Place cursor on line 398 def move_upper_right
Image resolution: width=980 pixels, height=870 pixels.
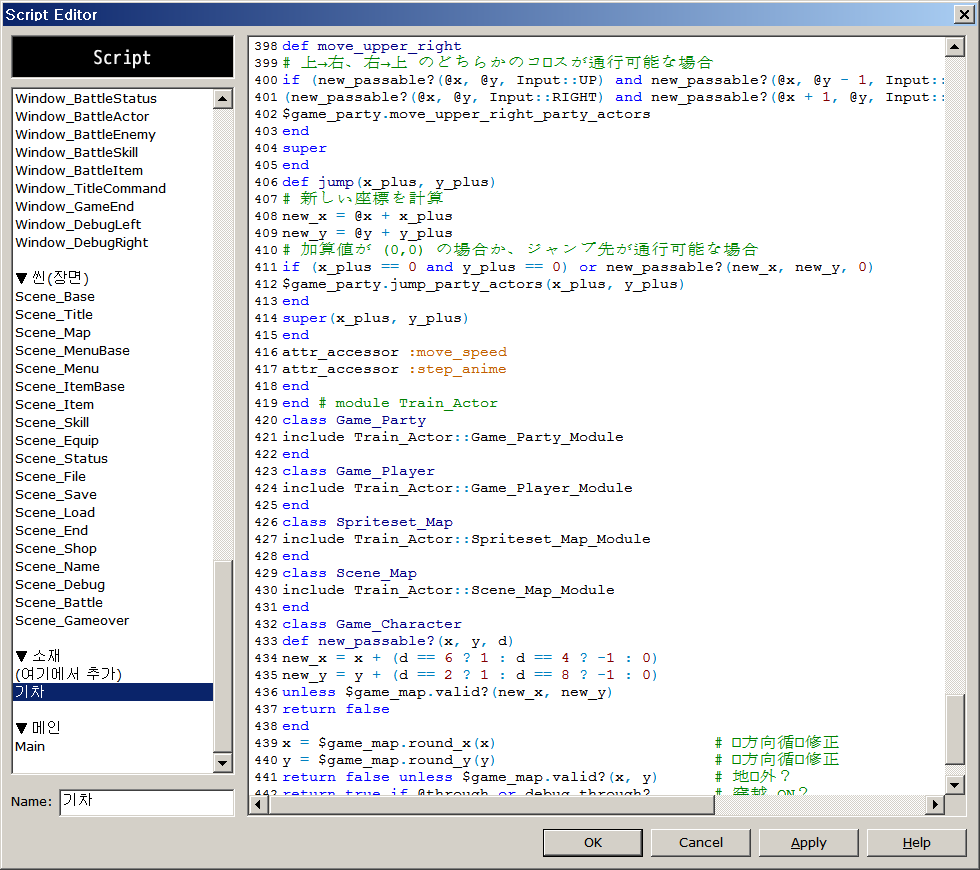tap(372, 46)
